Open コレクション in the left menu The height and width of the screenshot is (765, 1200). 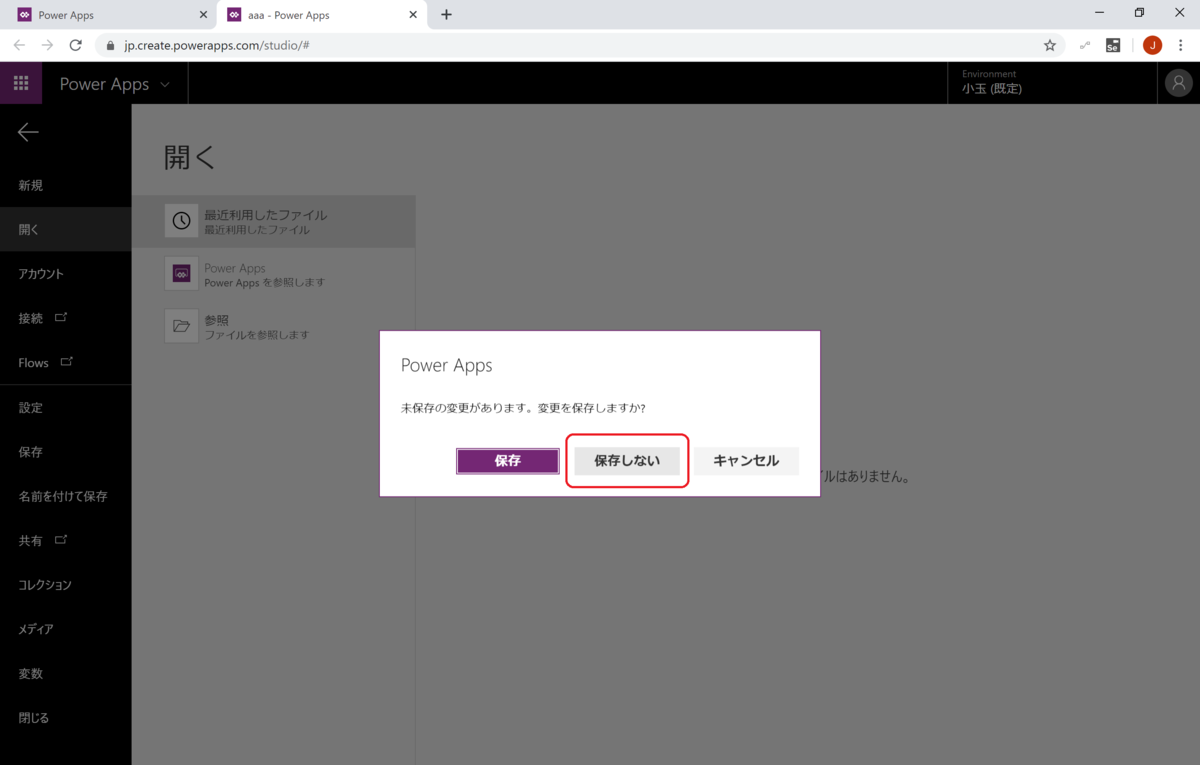point(65,585)
